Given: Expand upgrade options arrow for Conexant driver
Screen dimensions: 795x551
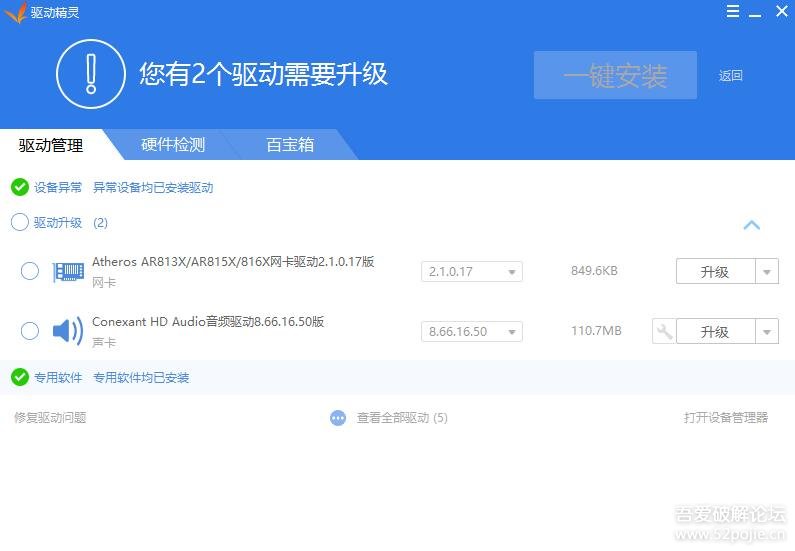Looking at the screenshot, I should tap(767, 332).
